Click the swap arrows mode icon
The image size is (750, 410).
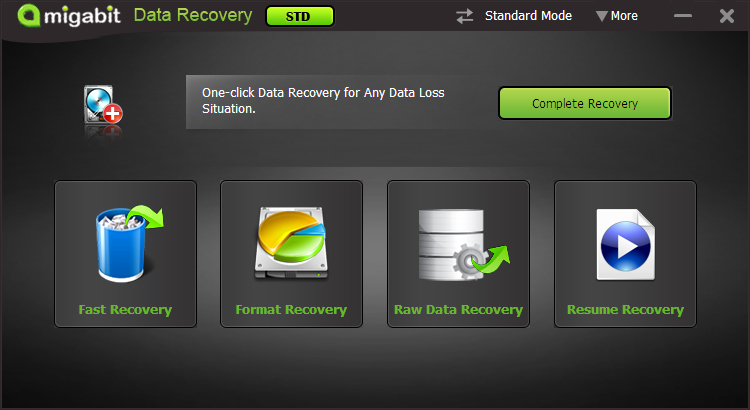(464, 16)
